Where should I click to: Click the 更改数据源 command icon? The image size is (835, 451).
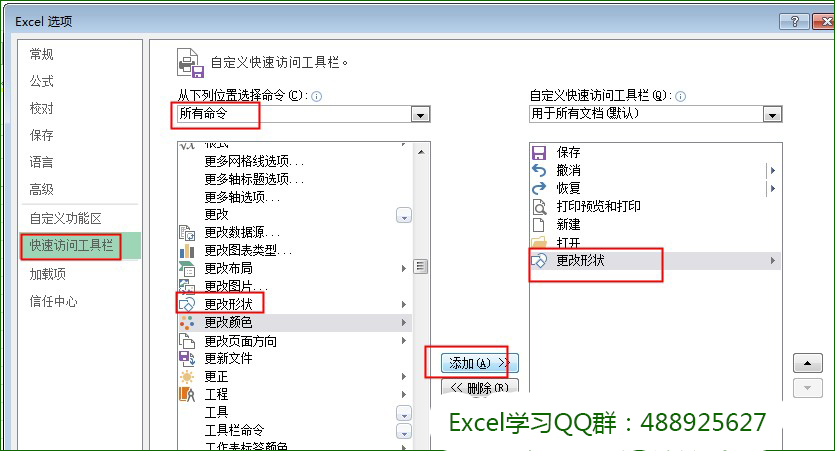click(187, 233)
